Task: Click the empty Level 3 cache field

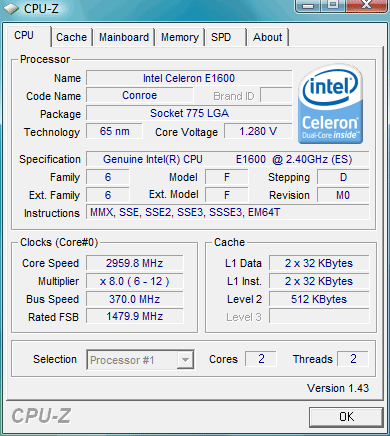Action: point(319,316)
